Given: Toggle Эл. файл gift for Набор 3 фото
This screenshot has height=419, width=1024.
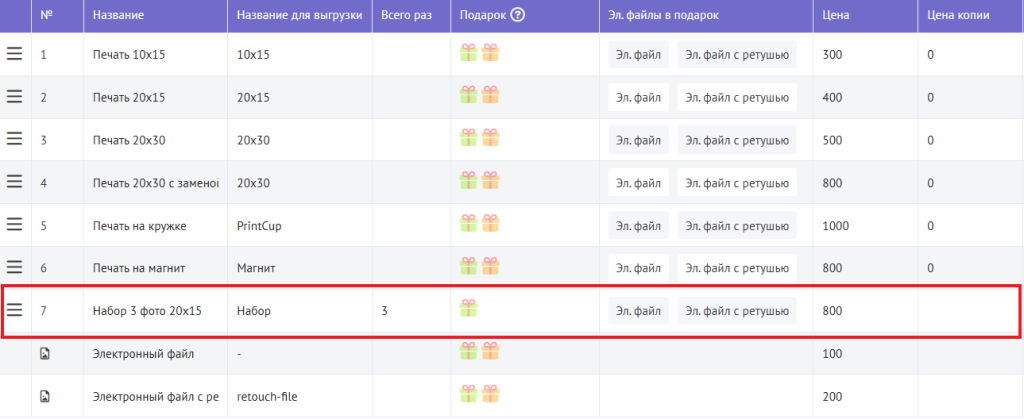Looking at the screenshot, I should tap(638, 311).
